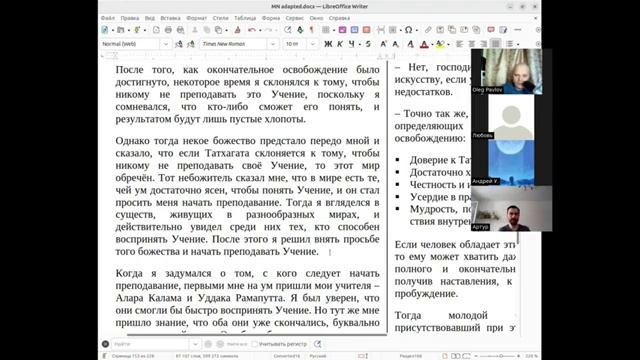Expand the paragraph style 'Normal (Web)' dropdown
The image size is (640, 360).
click(x=166, y=44)
